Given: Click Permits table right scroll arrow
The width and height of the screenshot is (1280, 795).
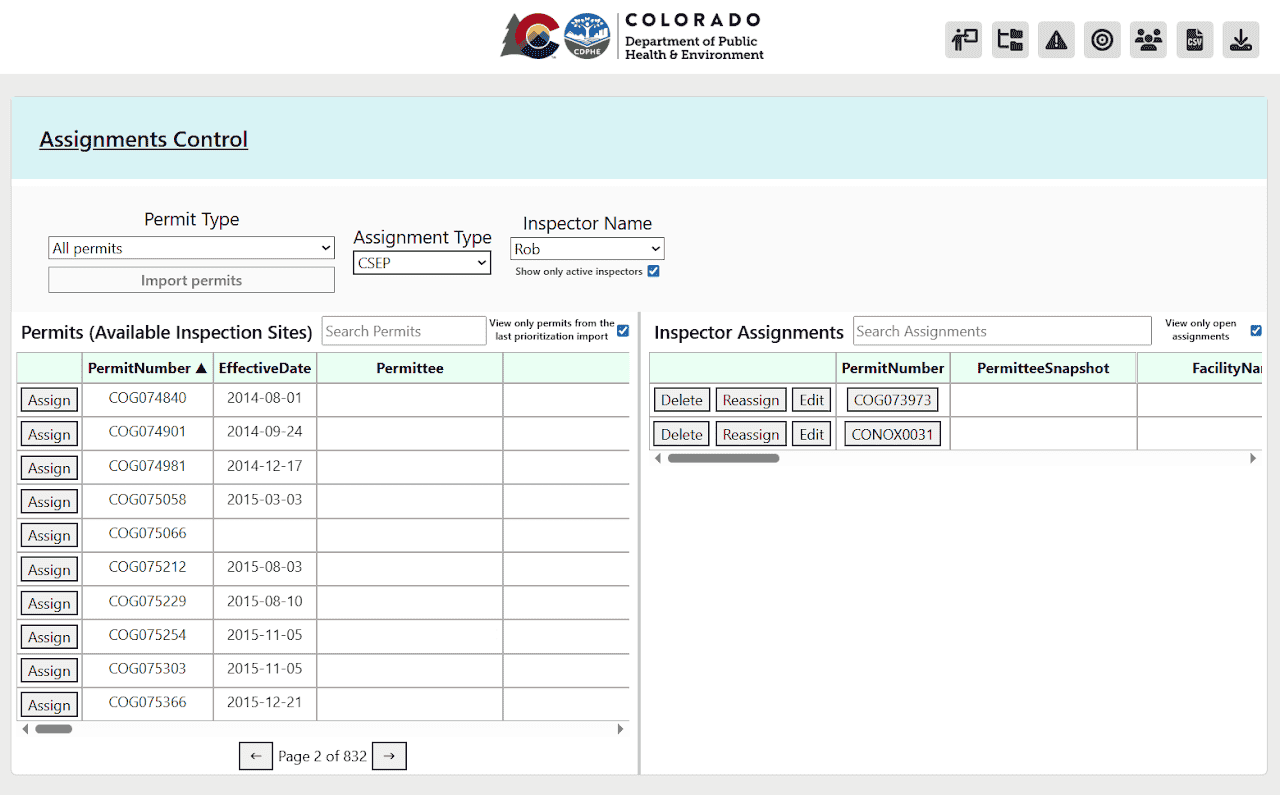Looking at the screenshot, I should point(620,729).
